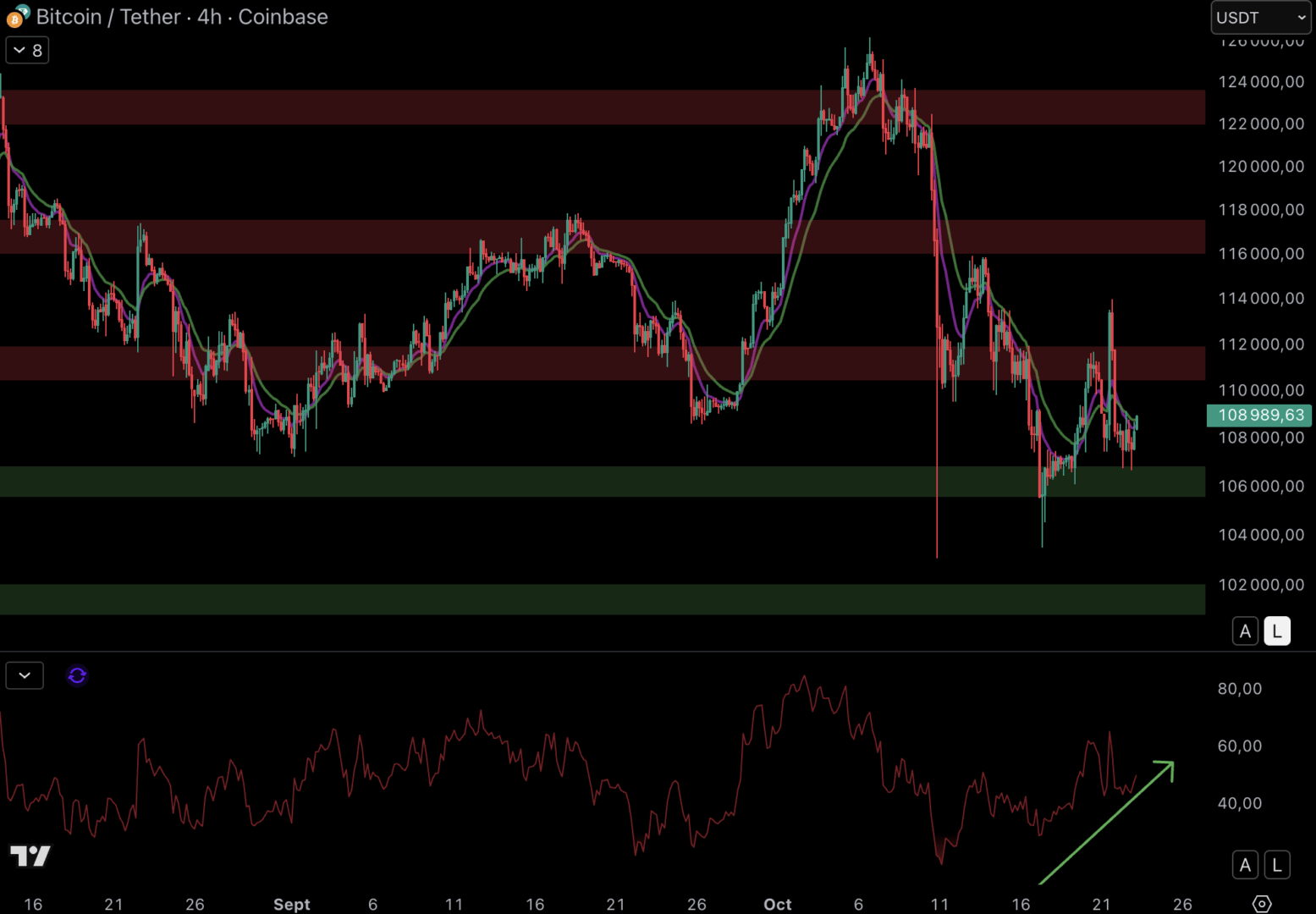Expand the indicator pane legend chevron
The image size is (1316, 914).
(25, 675)
